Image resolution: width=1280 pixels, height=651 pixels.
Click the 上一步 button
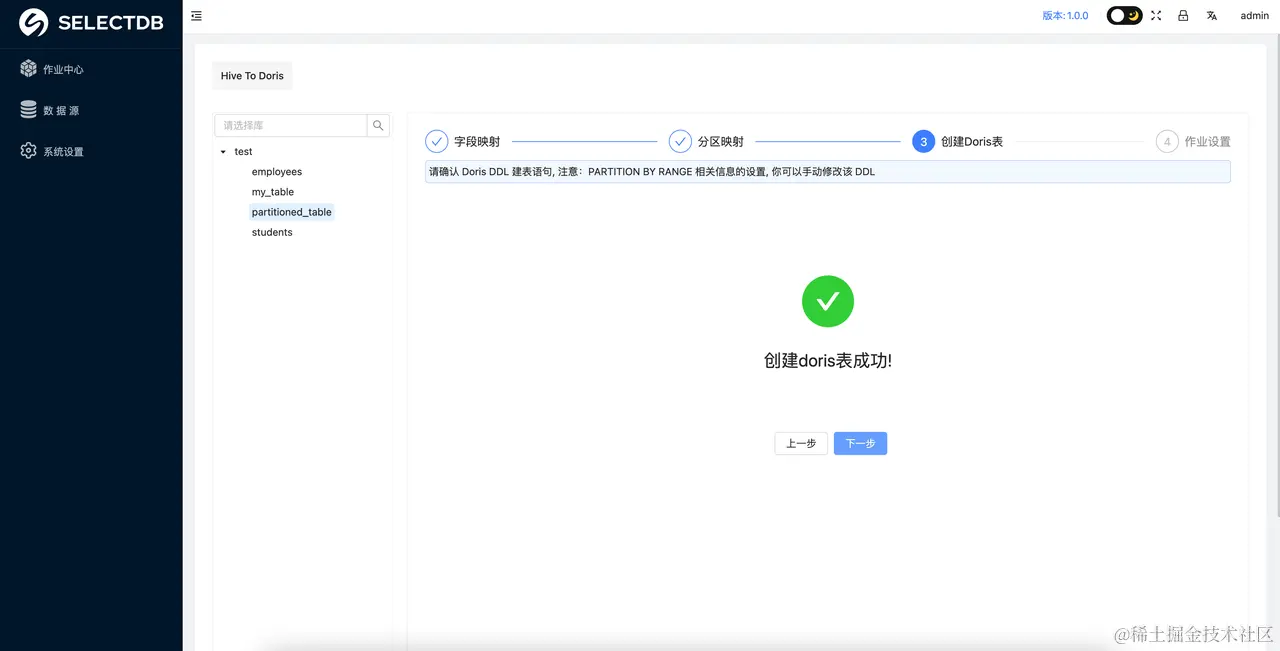(800, 443)
